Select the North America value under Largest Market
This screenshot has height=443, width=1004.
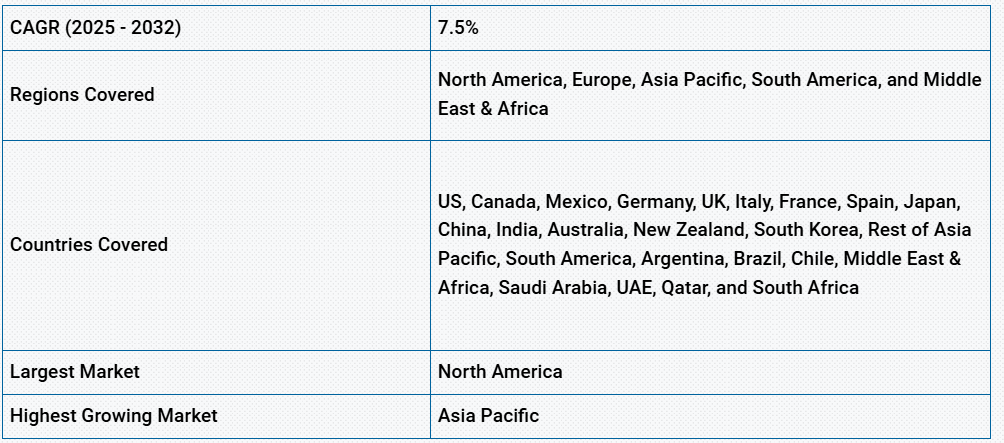(x=500, y=371)
